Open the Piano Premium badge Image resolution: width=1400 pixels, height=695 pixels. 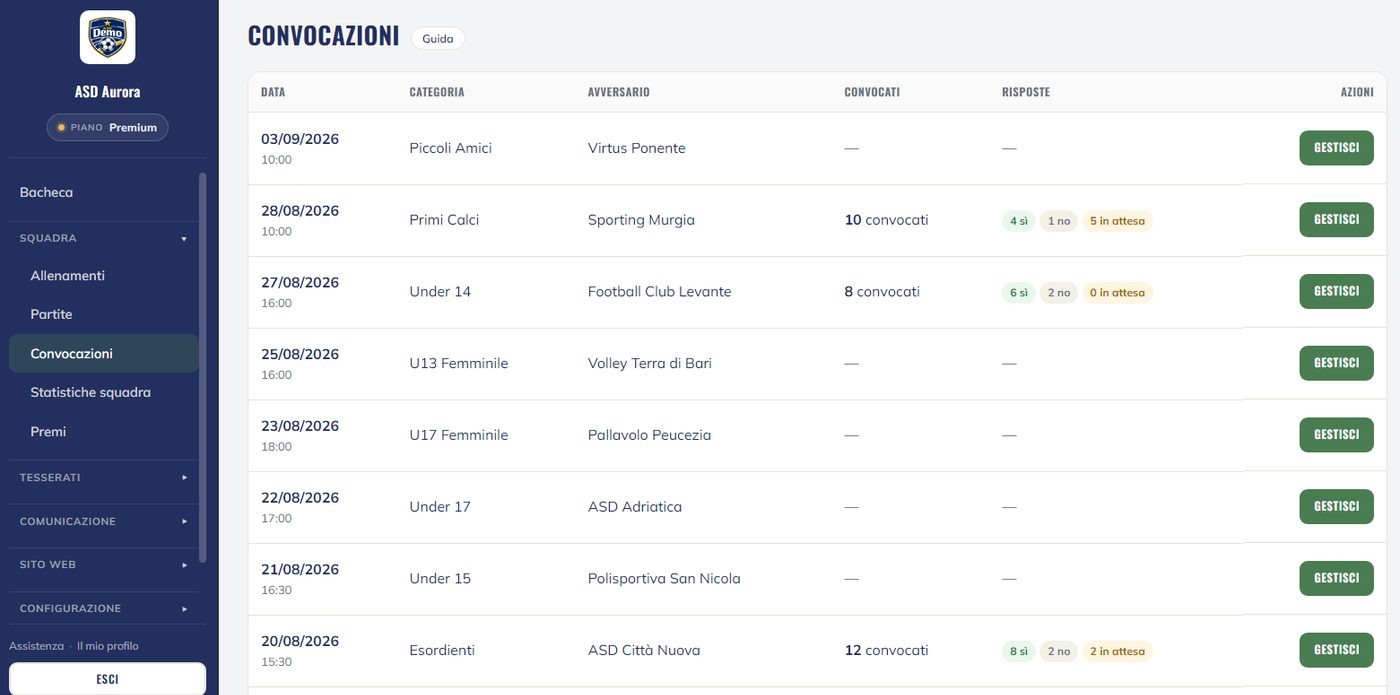107,128
